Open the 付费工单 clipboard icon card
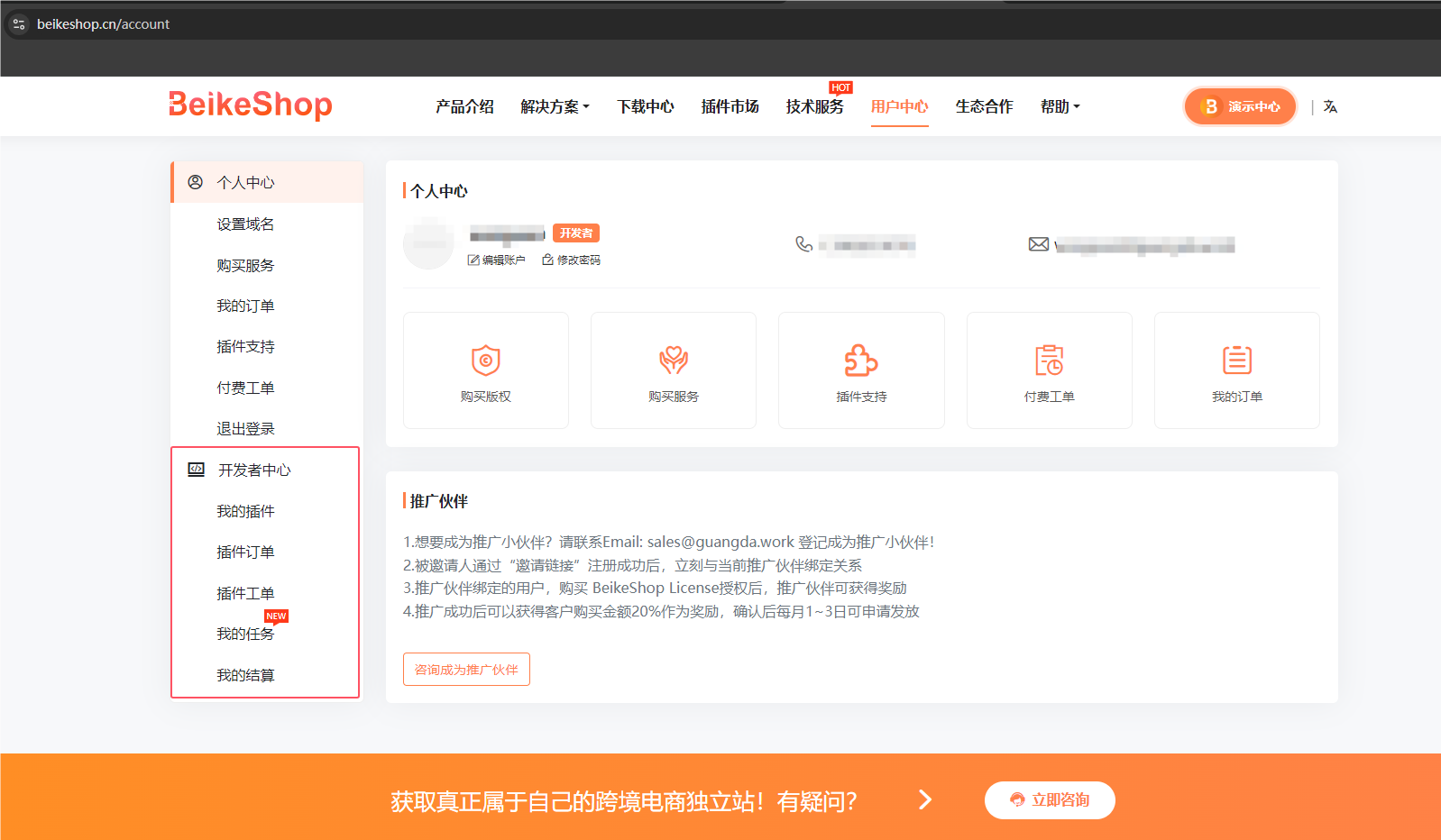 pos(1050,370)
